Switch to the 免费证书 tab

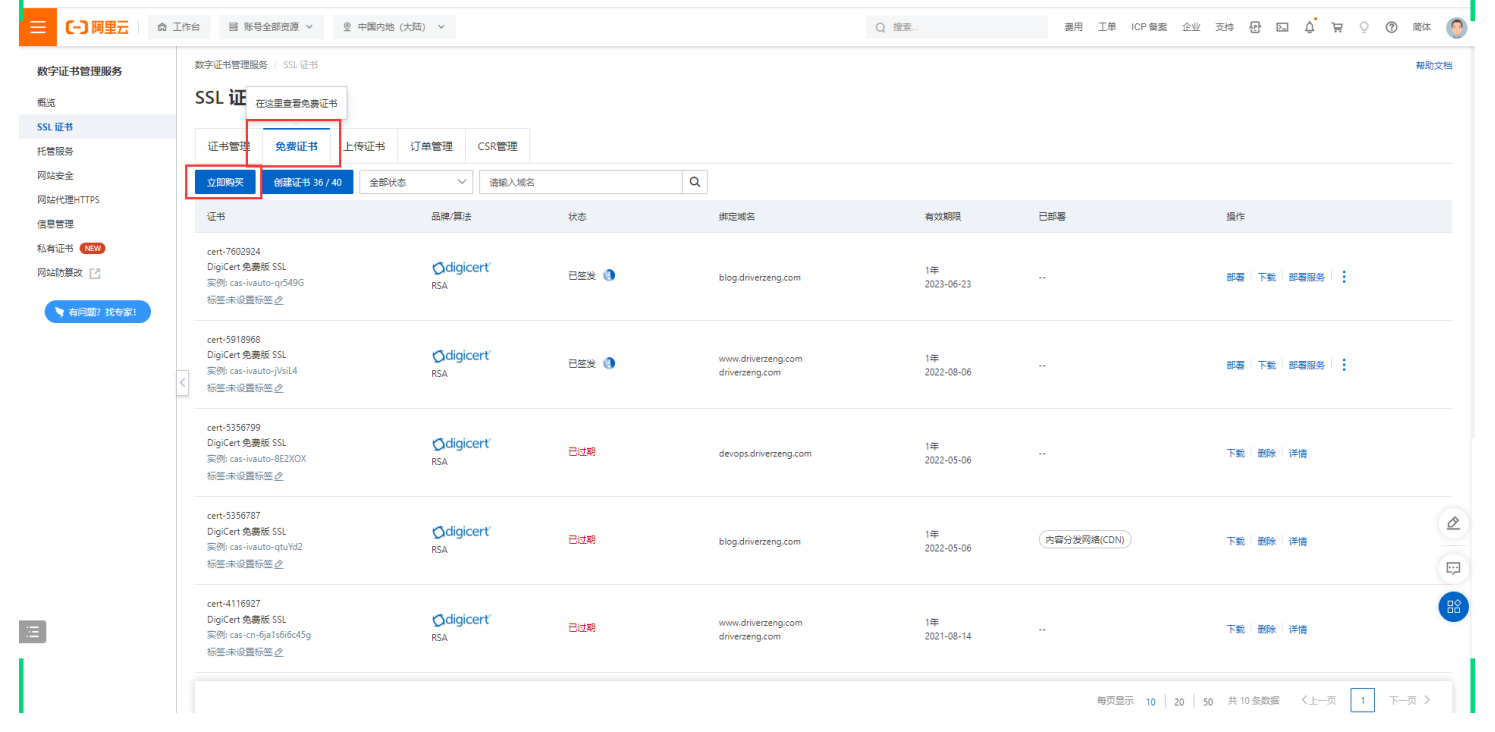pos(296,146)
